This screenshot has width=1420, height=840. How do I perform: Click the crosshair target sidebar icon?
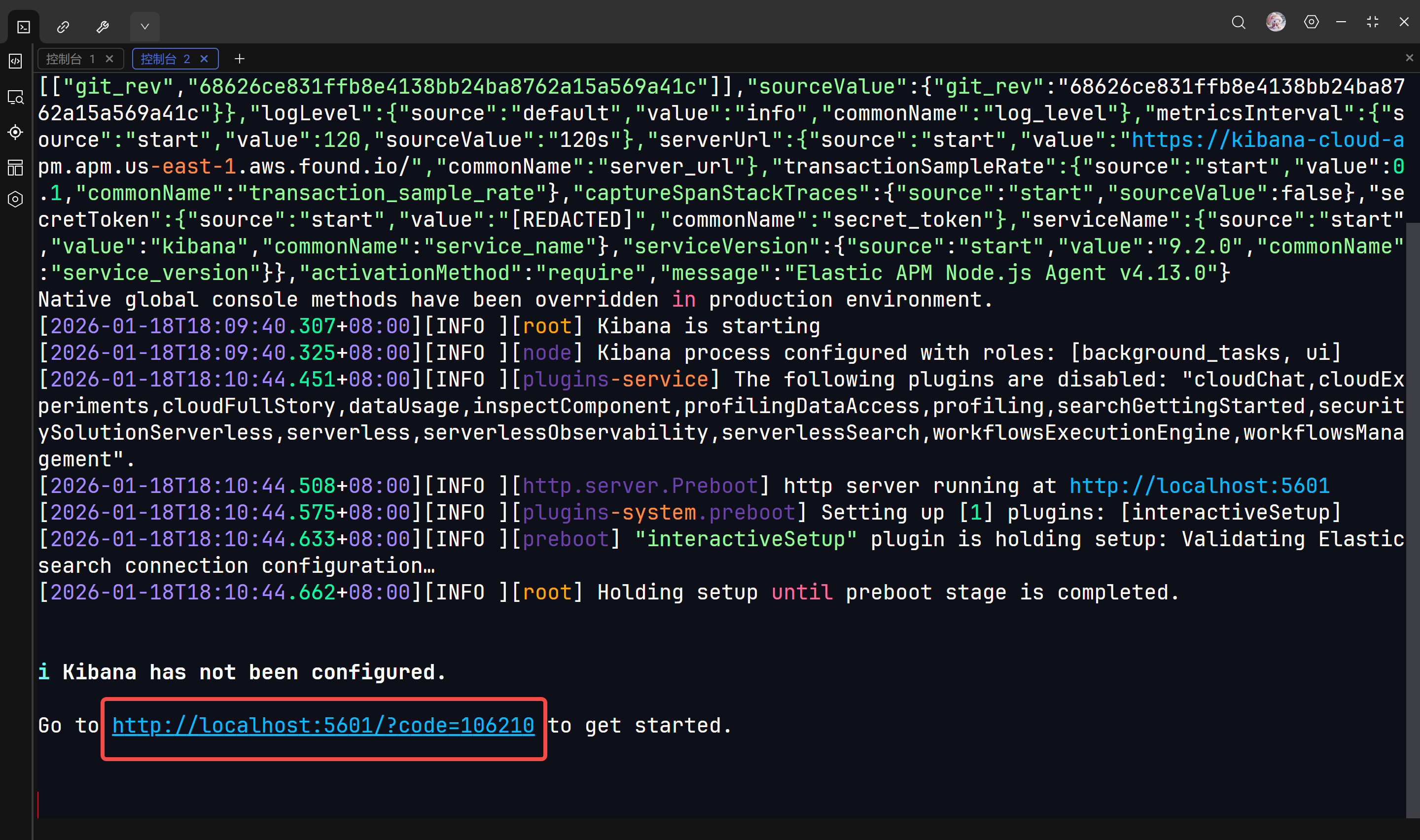(15, 132)
